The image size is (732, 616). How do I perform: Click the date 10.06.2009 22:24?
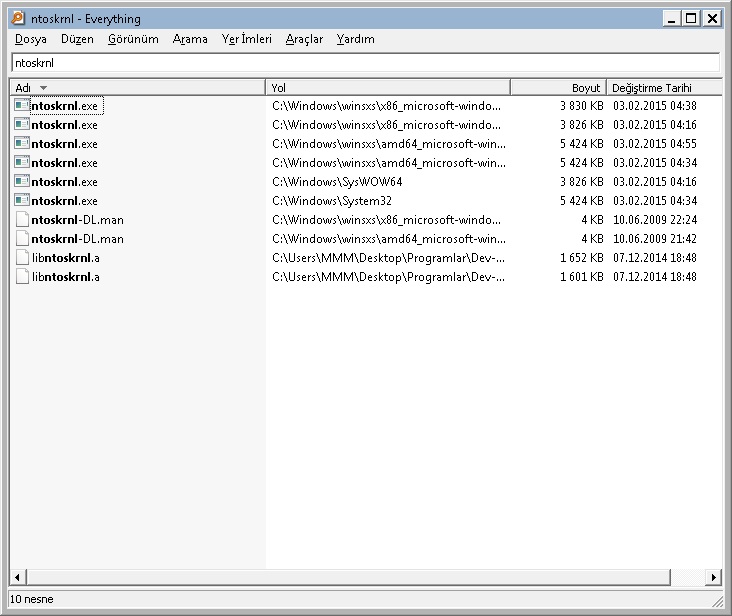655,220
